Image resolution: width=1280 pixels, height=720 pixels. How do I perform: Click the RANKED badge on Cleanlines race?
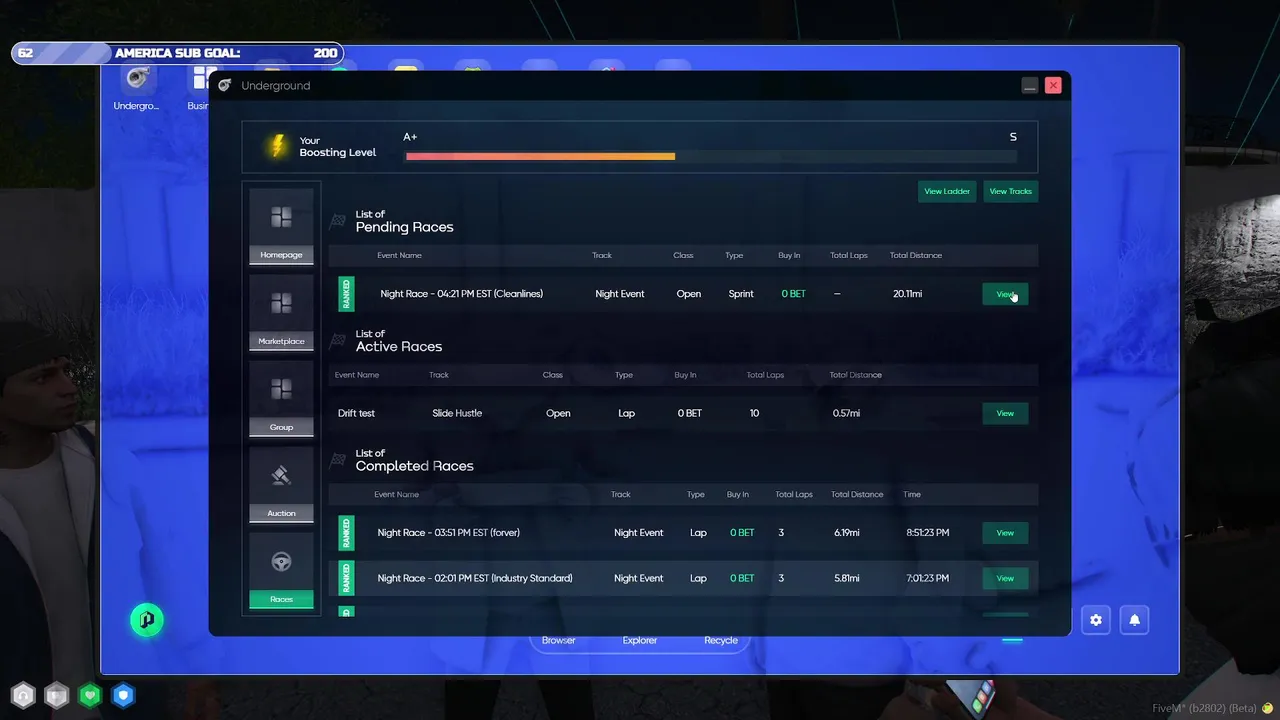point(346,294)
